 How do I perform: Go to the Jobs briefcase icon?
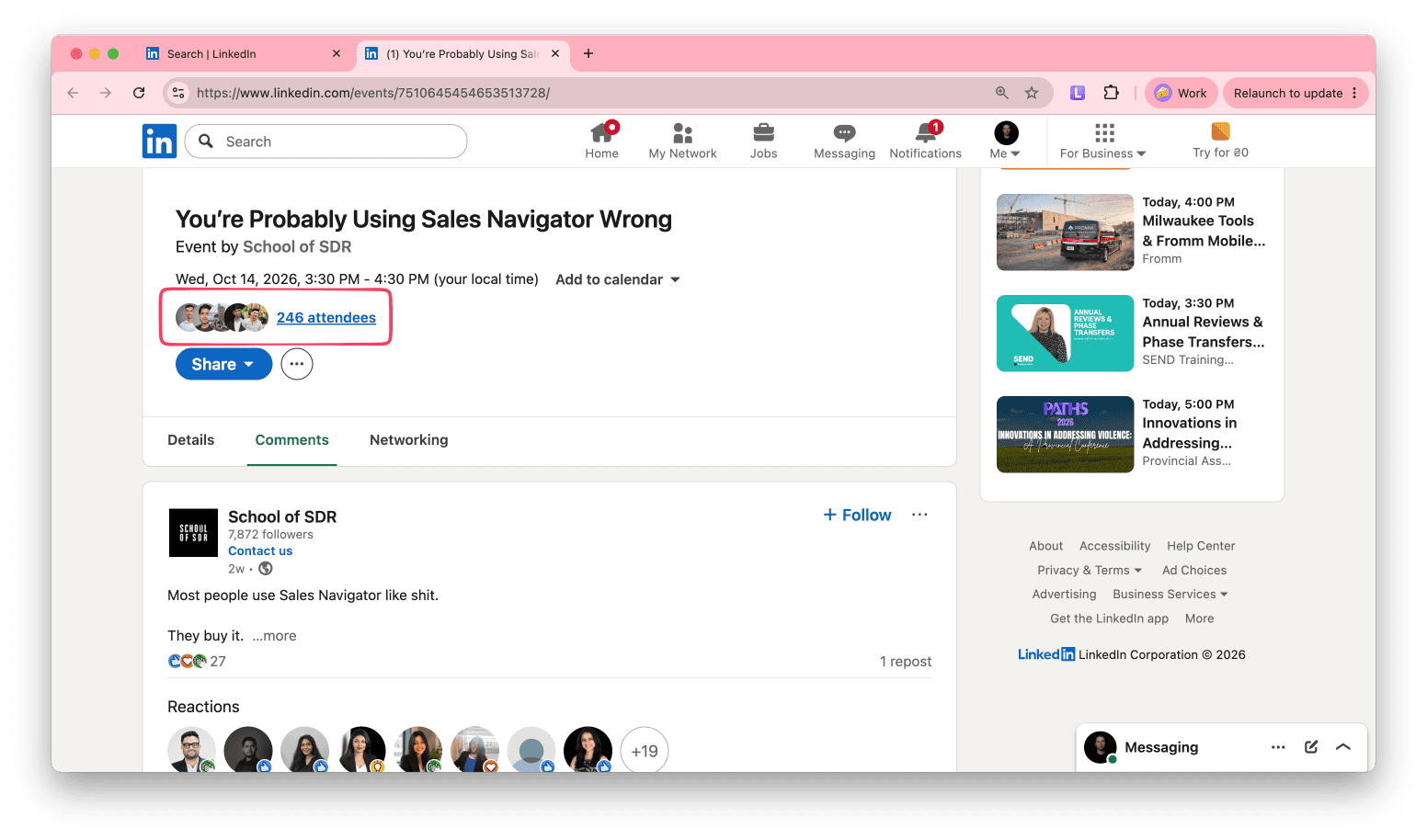click(x=764, y=132)
